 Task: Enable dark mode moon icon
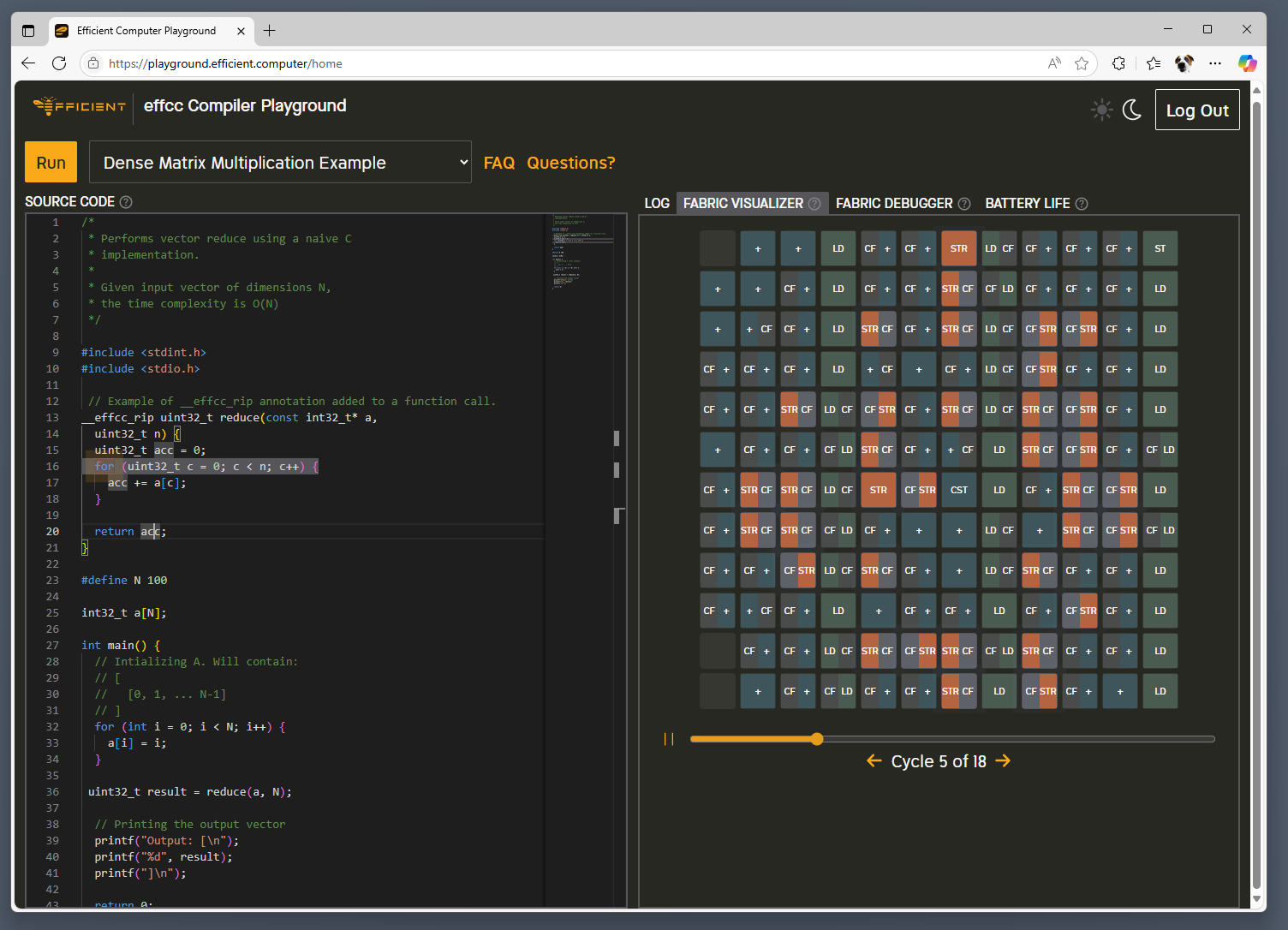tap(1132, 110)
